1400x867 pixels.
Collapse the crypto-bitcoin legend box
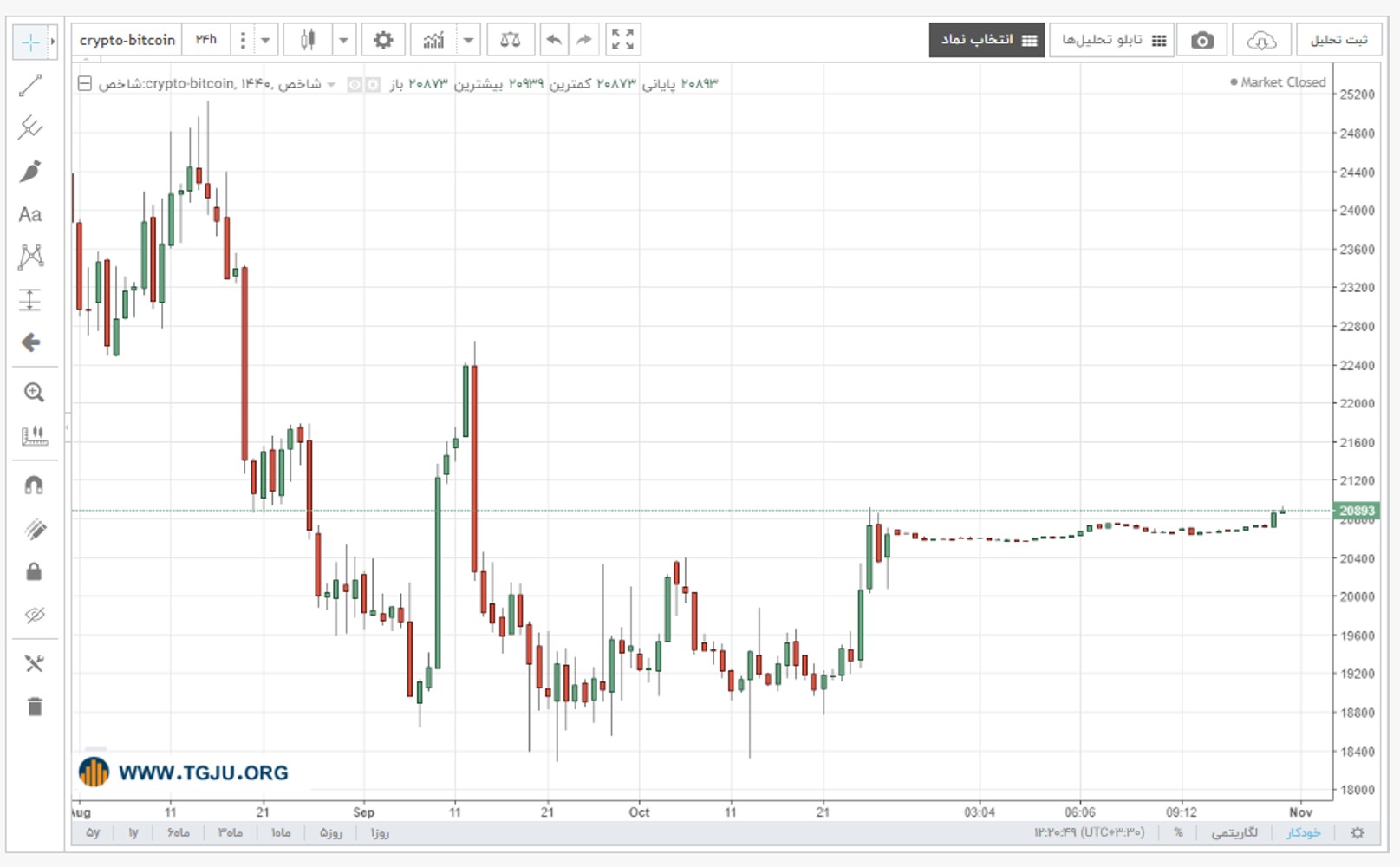point(85,84)
